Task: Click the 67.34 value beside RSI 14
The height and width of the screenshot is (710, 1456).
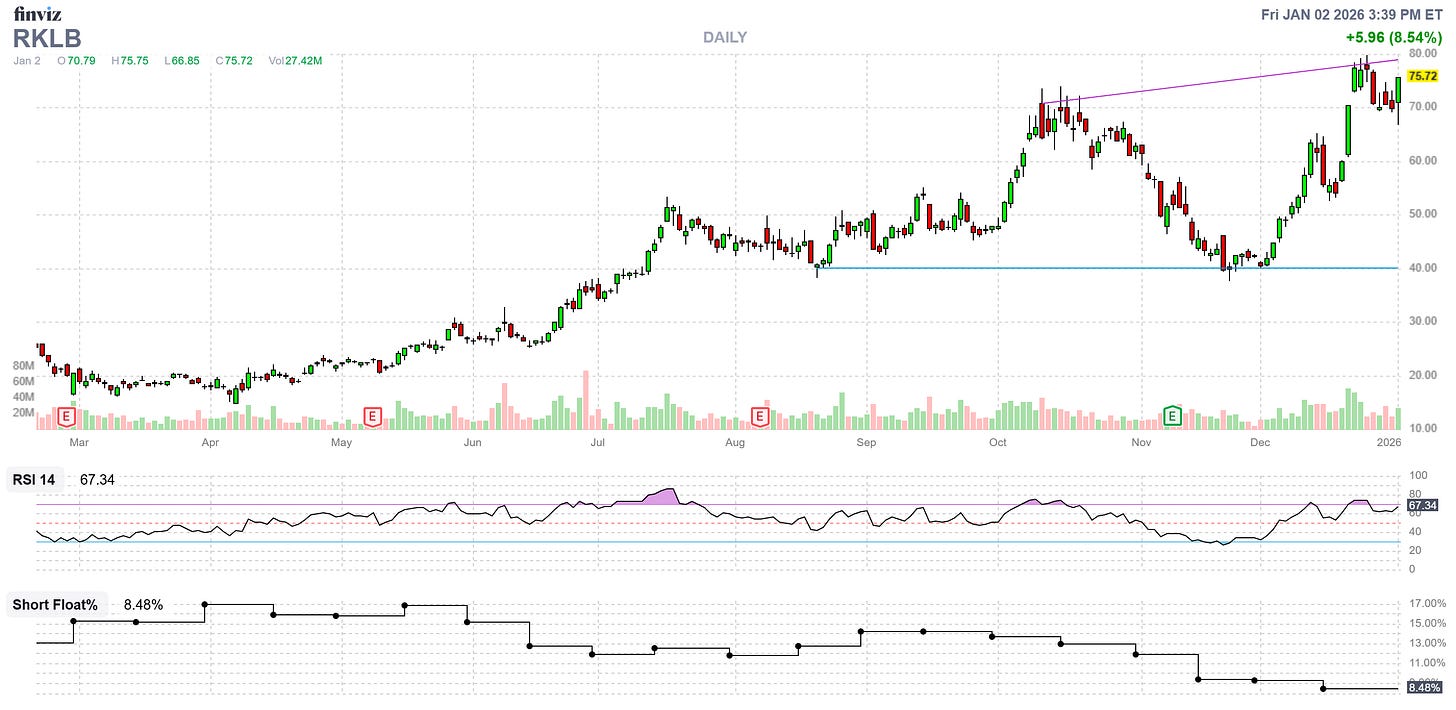Action: [x=96, y=480]
